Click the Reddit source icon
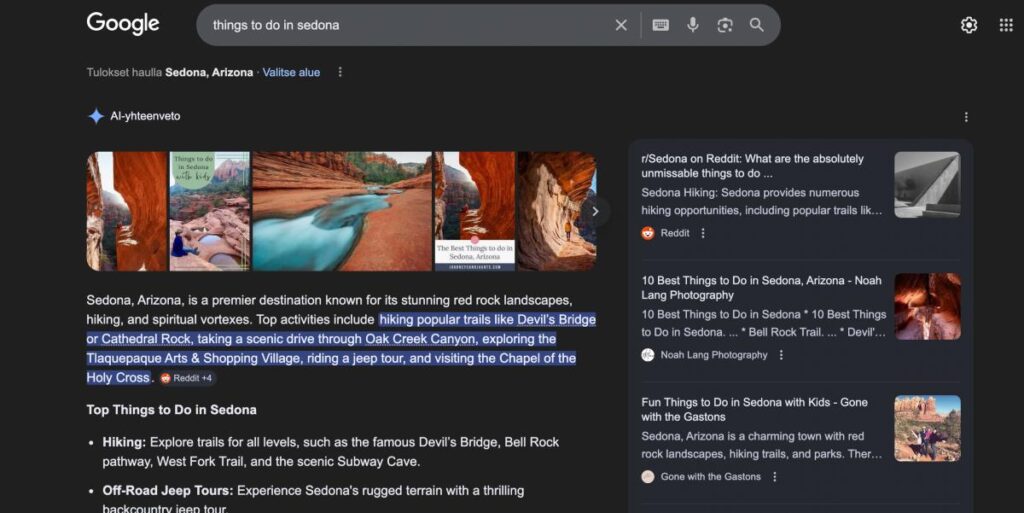1024x513 pixels. click(x=647, y=233)
